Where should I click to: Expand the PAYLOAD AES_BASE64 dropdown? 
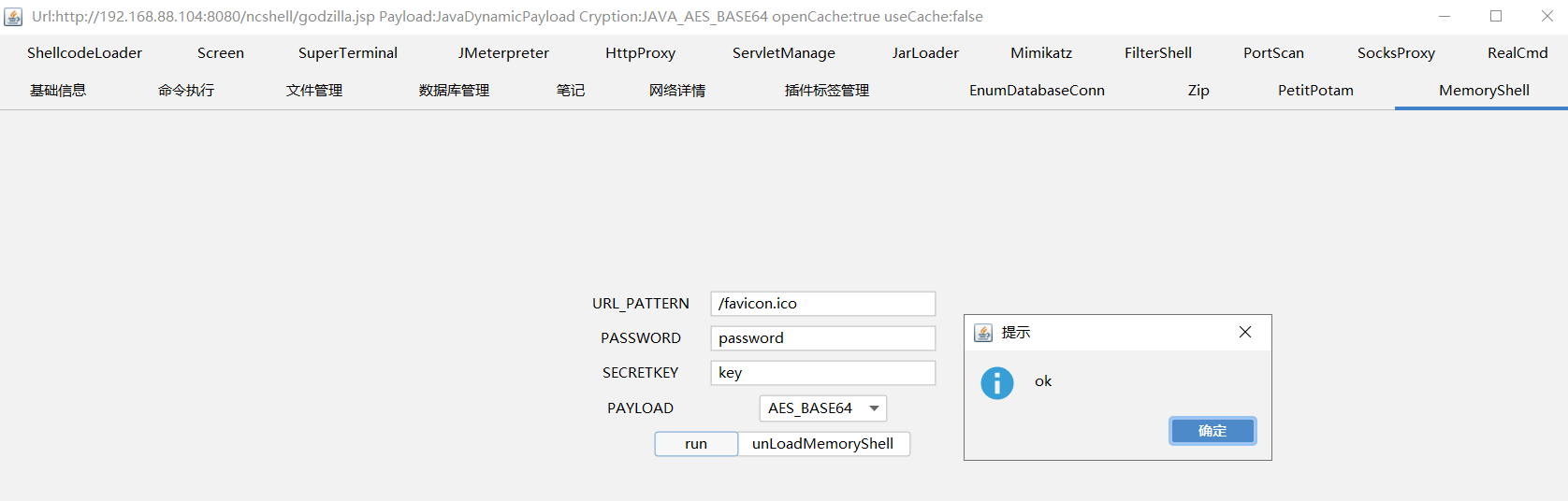pos(823,408)
